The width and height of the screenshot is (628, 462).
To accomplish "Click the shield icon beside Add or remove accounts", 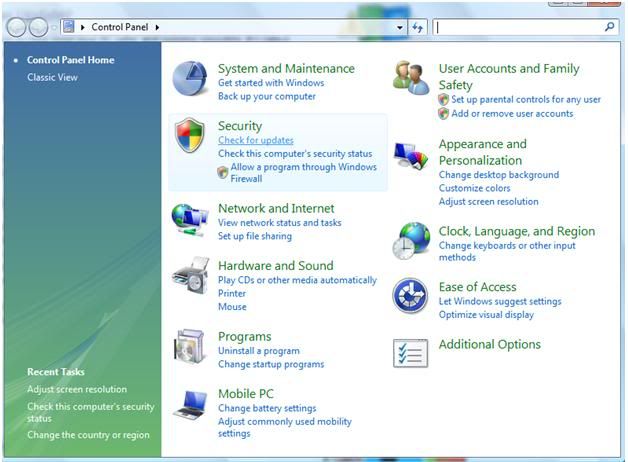I will pyautogui.click(x=443, y=114).
